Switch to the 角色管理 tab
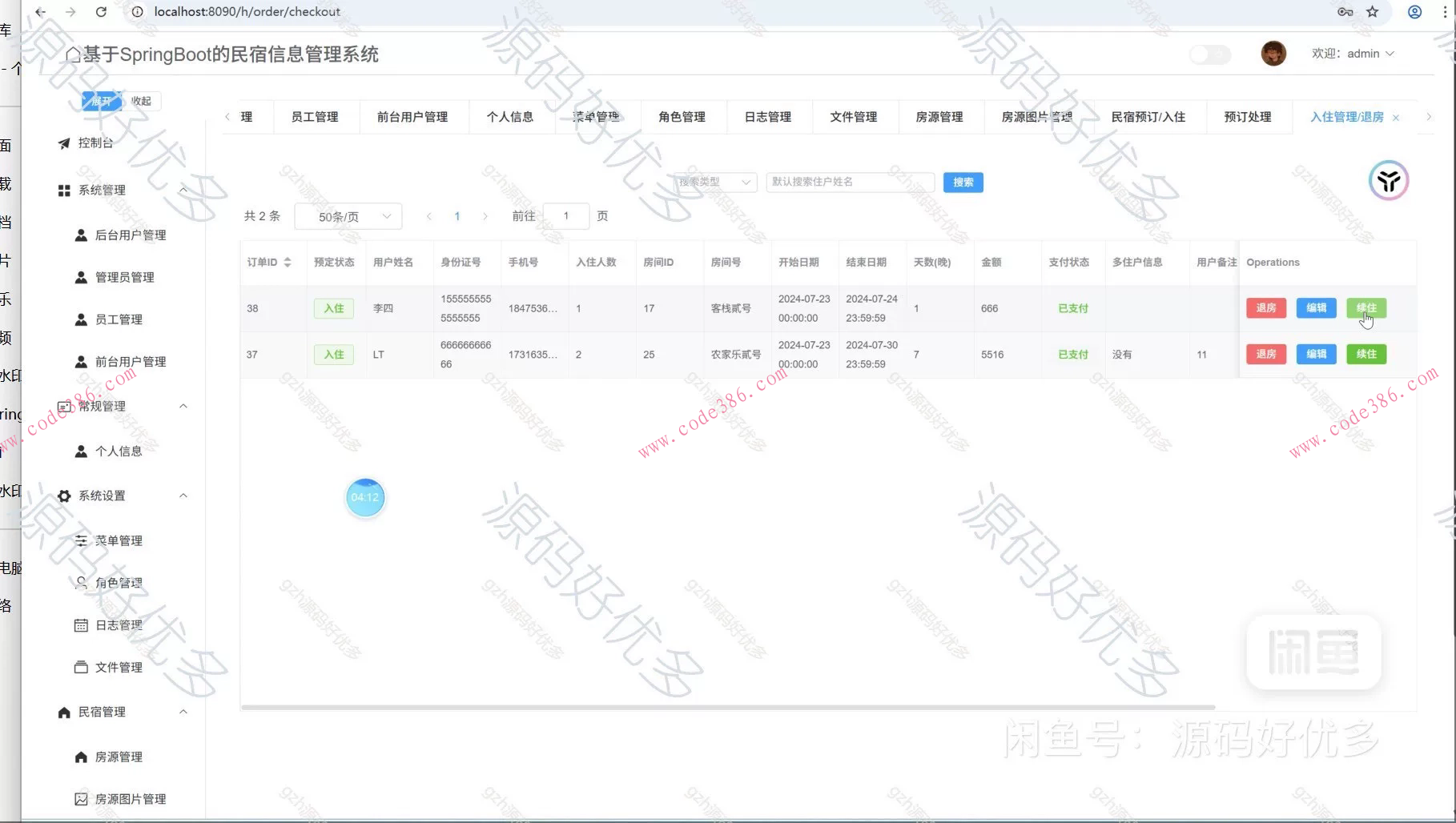Image resolution: width=1456 pixels, height=823 pixels. pyautogui.click(x=682, y=117)
